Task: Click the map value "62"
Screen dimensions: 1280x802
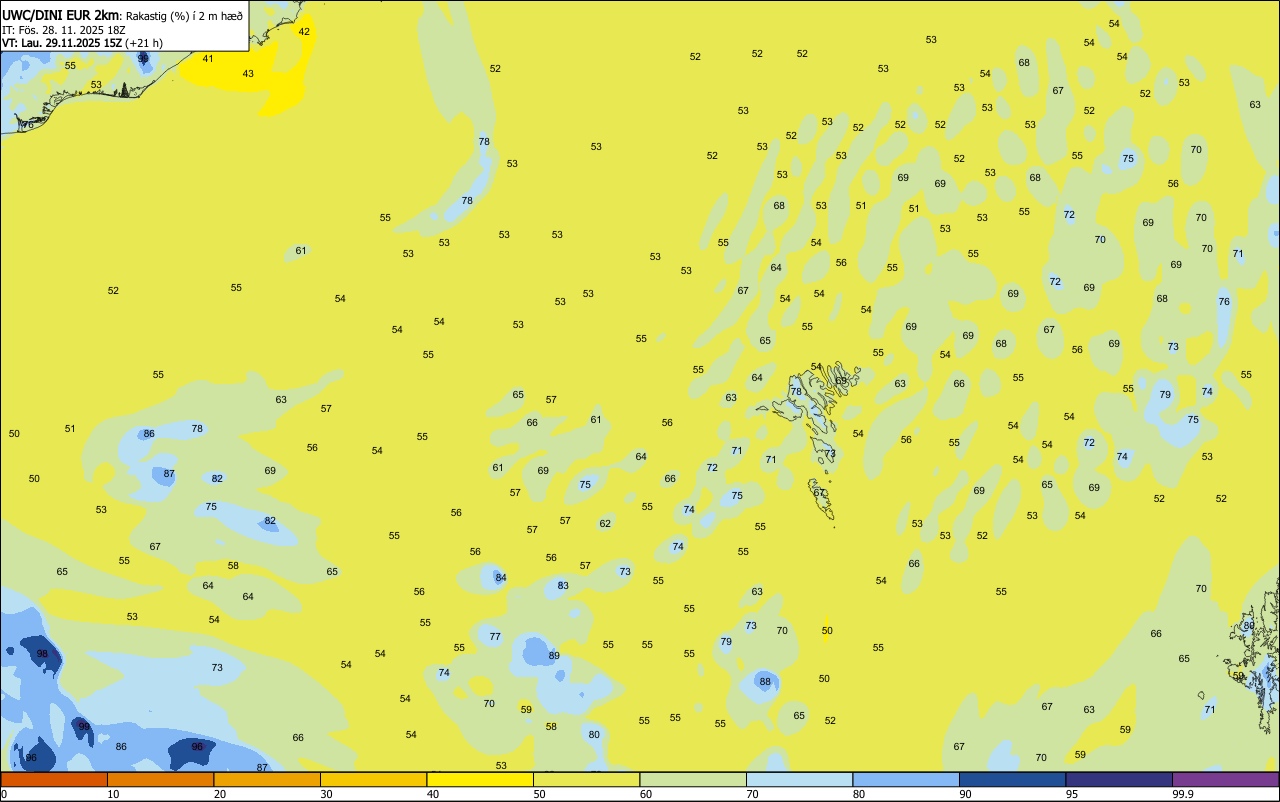Action: pyautogui.click(x=605, y=523)
